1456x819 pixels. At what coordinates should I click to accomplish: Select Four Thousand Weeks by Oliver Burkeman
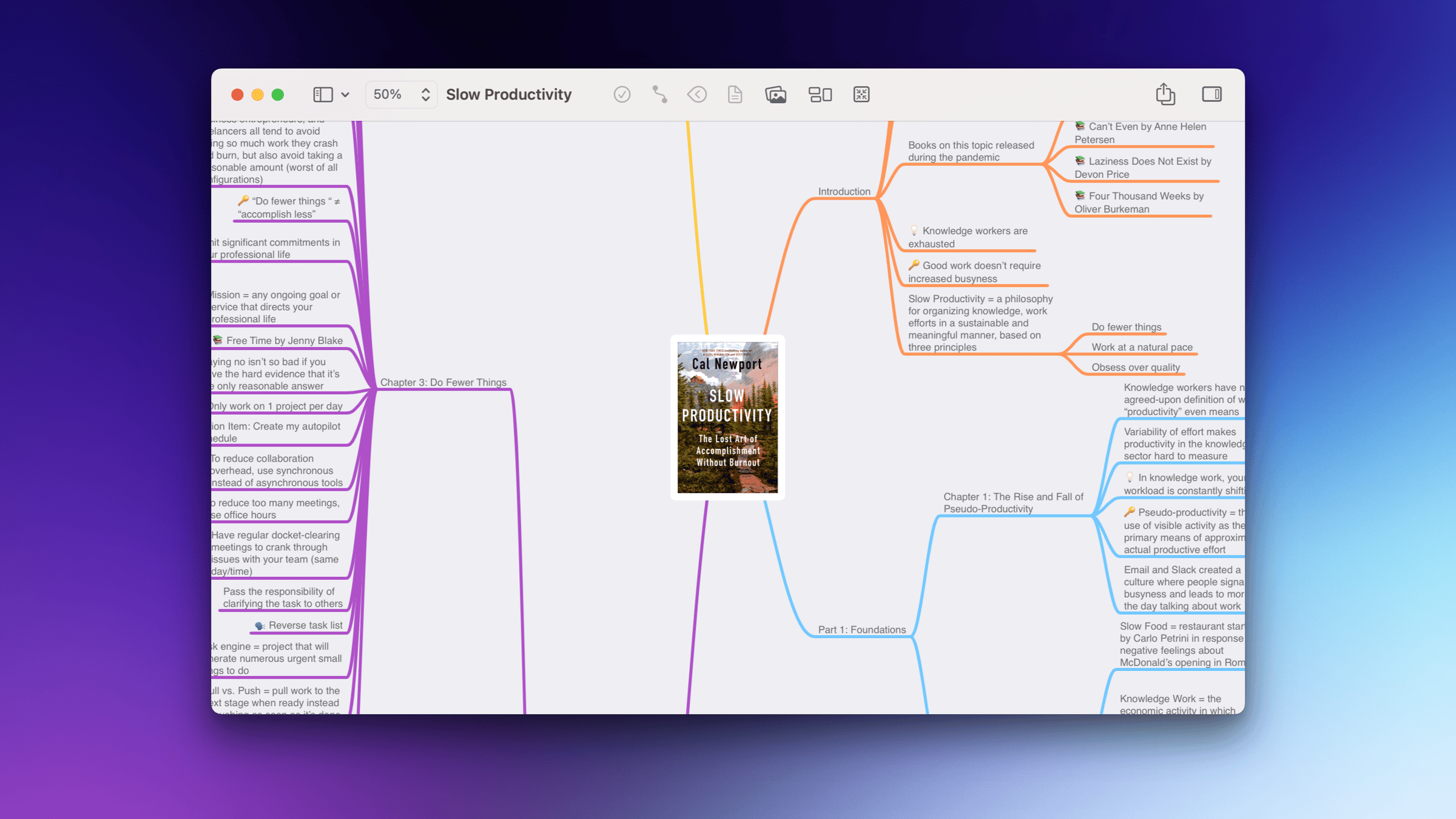tap(1139, 202)
